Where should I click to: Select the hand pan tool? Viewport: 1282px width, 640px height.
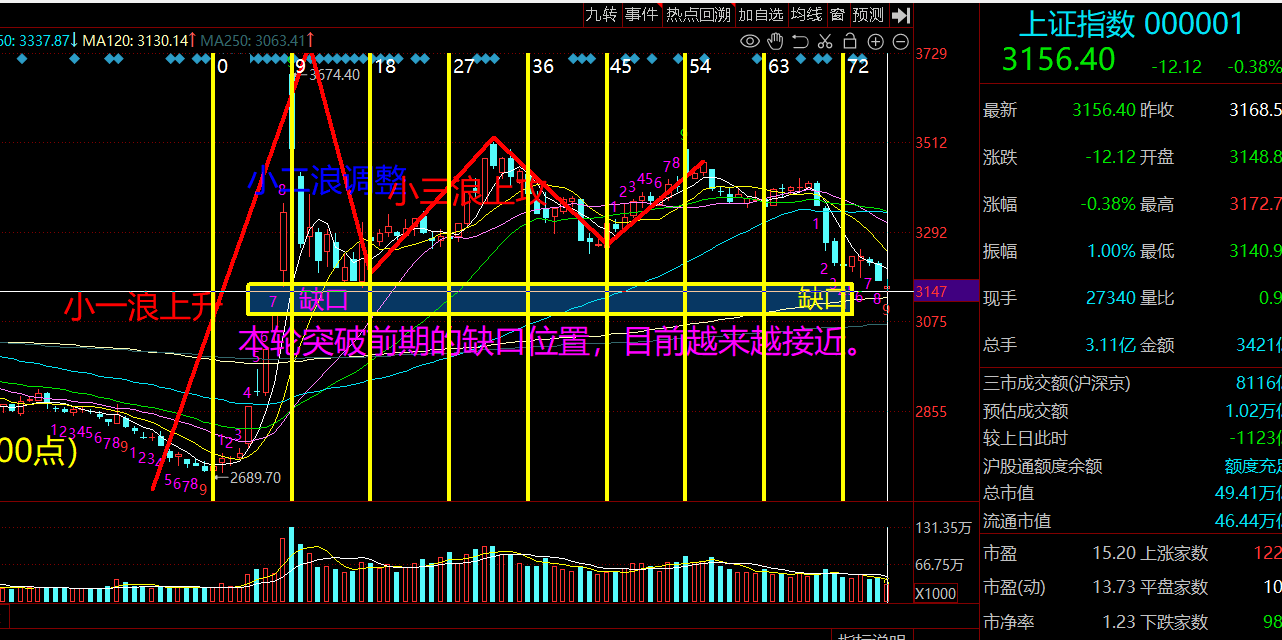click(x=775, y=41)
